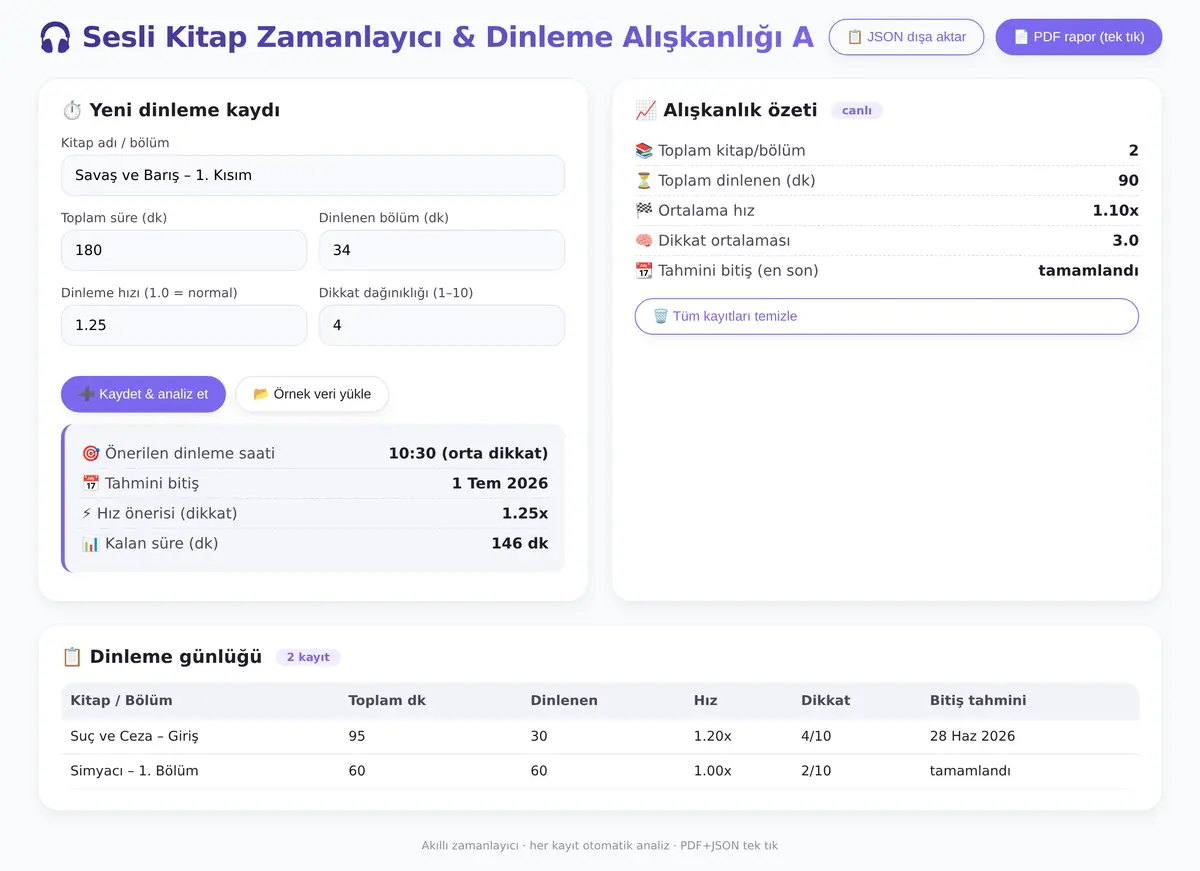Click the Dikkat column header
This screenshot has height=871, width=1200.
pyautogui.click(x=826, y=700)
